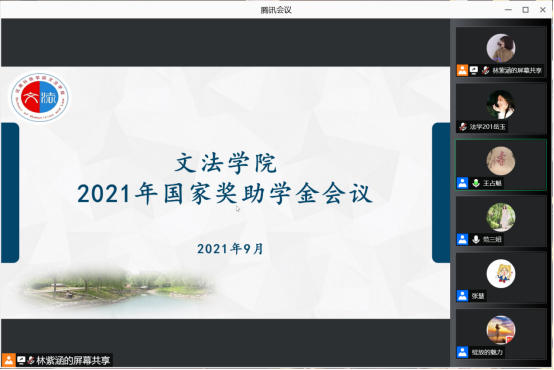Image resolution: width=554 pixels, height=370 pixels.
Task: Click the orange host icon in the bottom-left share label
Action: (x=8, y=360)
